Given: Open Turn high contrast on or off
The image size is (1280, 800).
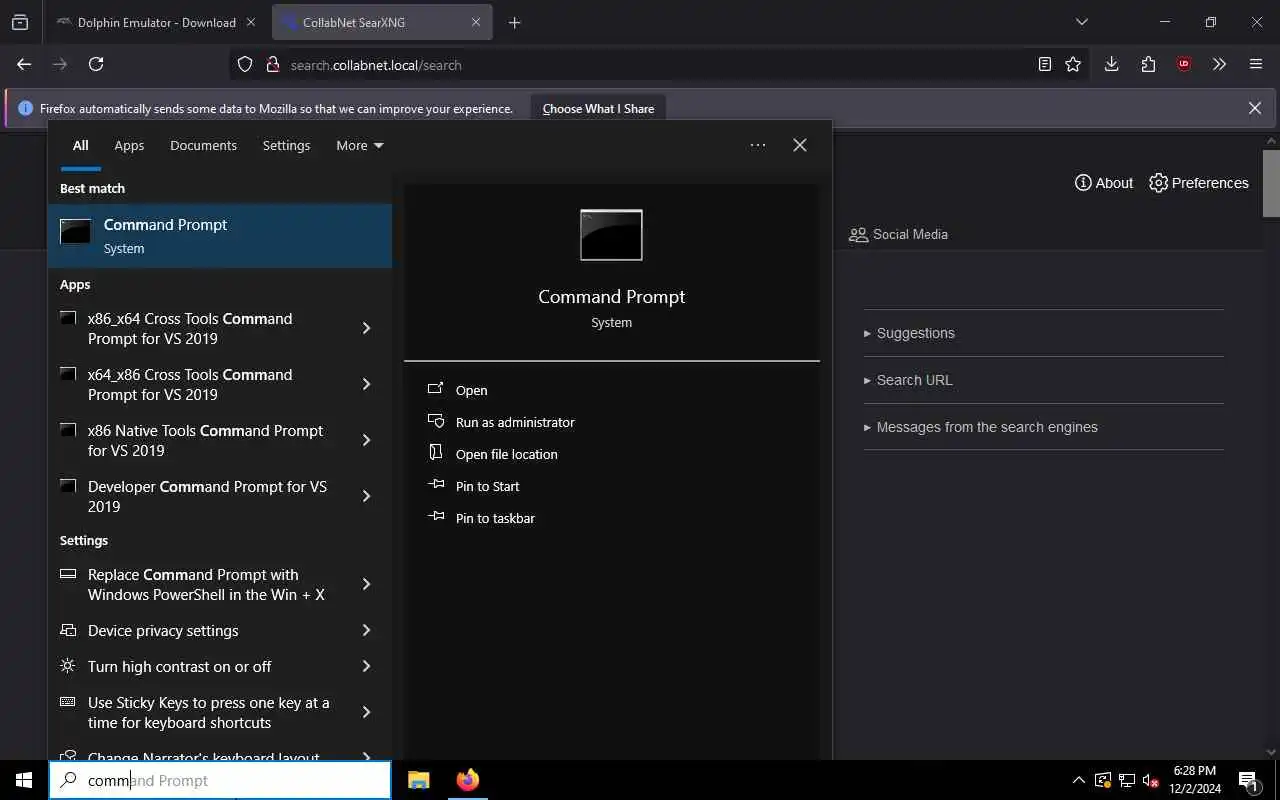Looking at the screenshot, I should click(x=196, y=666).
